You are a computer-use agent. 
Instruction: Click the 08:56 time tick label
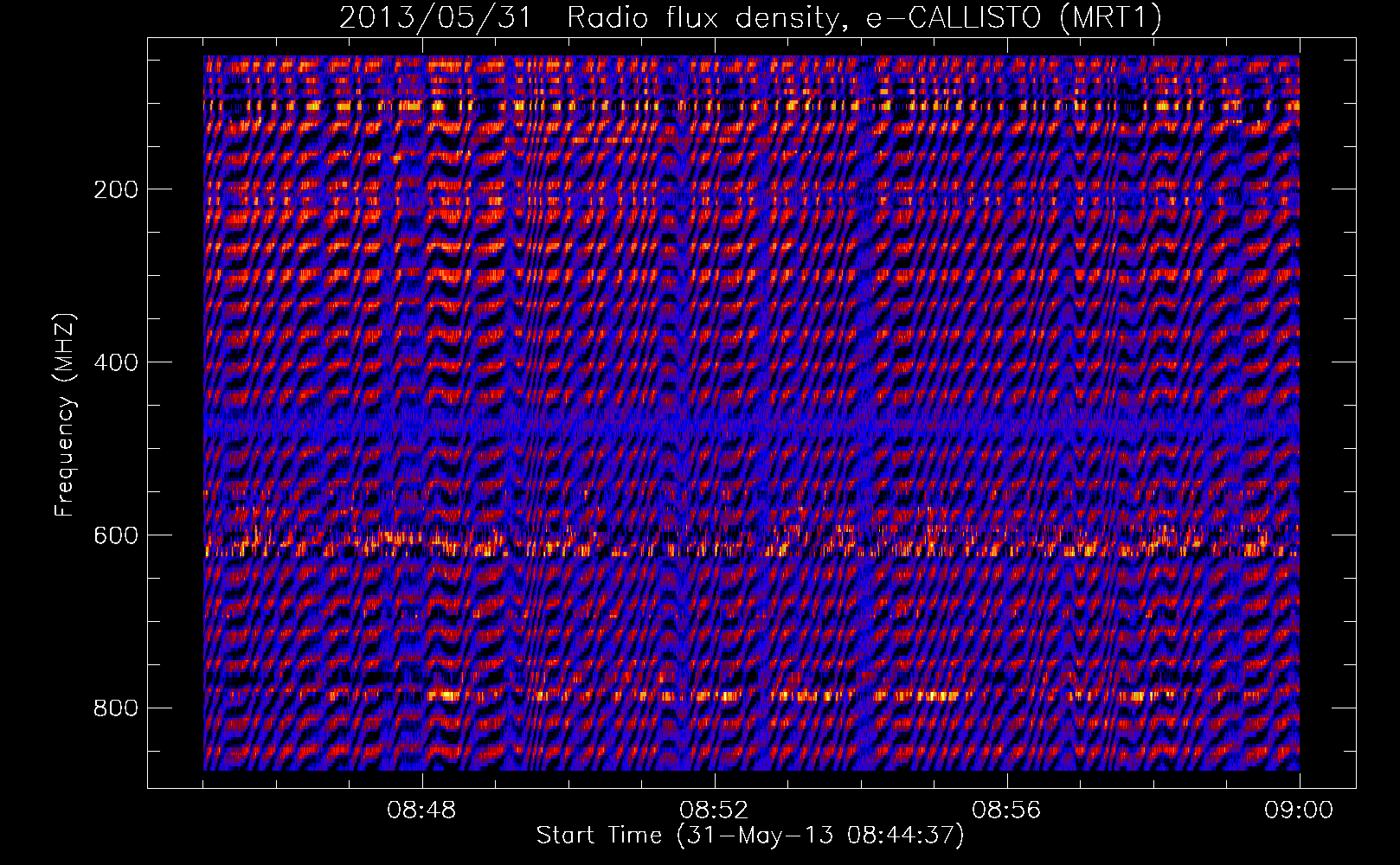pos(1007,811)
